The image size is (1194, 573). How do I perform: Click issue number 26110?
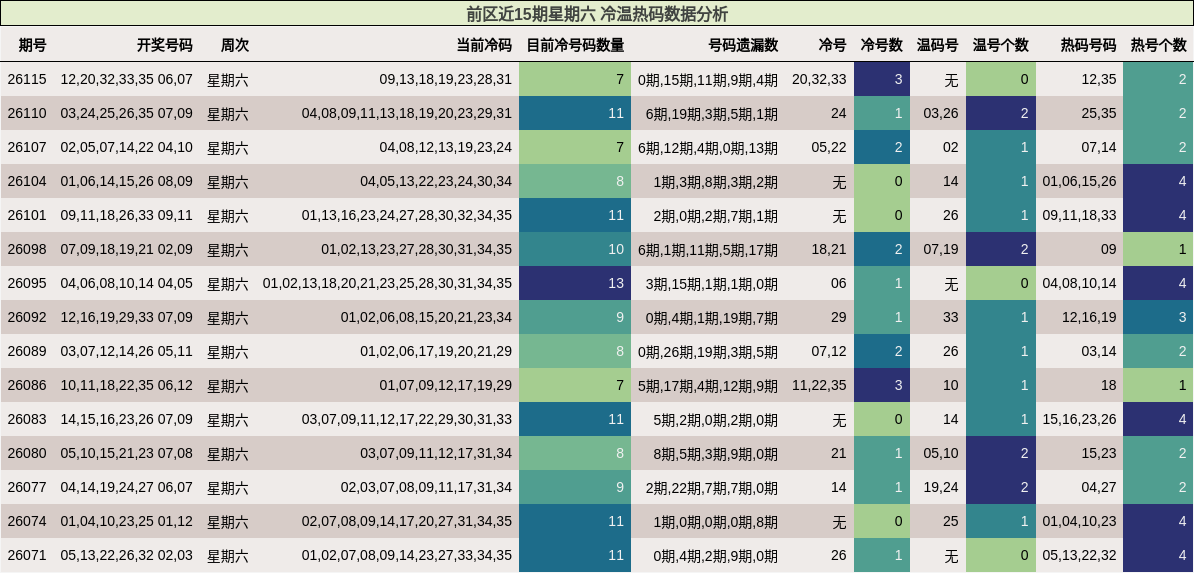tap(27, 114)
